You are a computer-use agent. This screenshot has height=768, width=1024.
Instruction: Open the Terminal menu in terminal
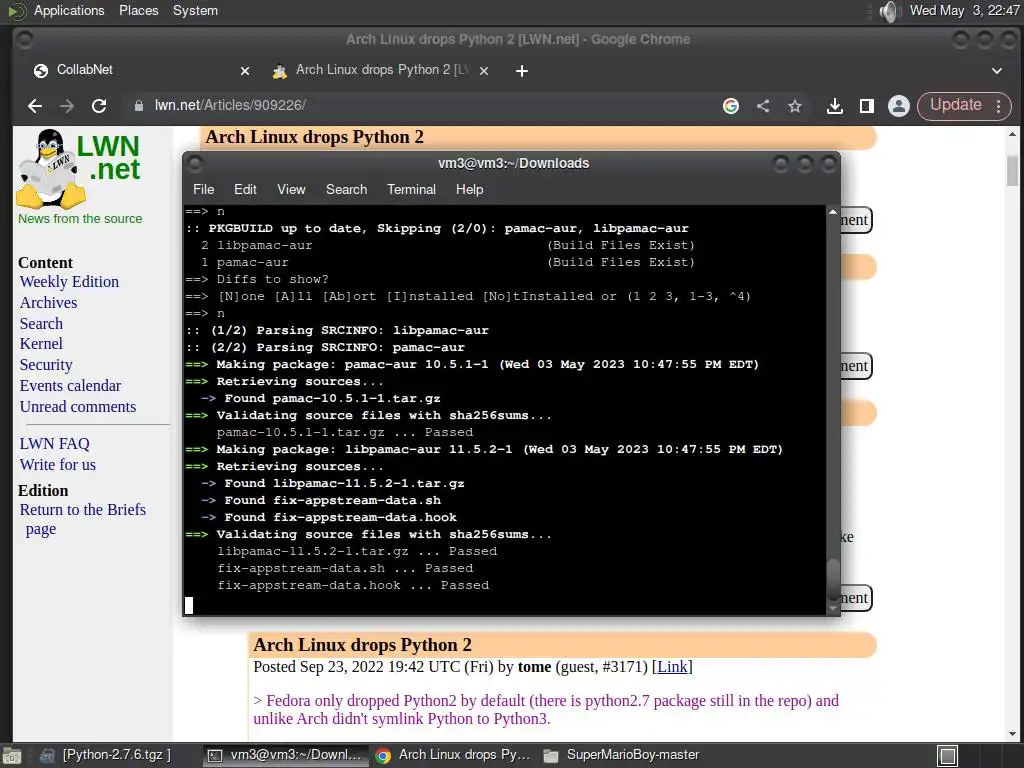tap(411, 189)
